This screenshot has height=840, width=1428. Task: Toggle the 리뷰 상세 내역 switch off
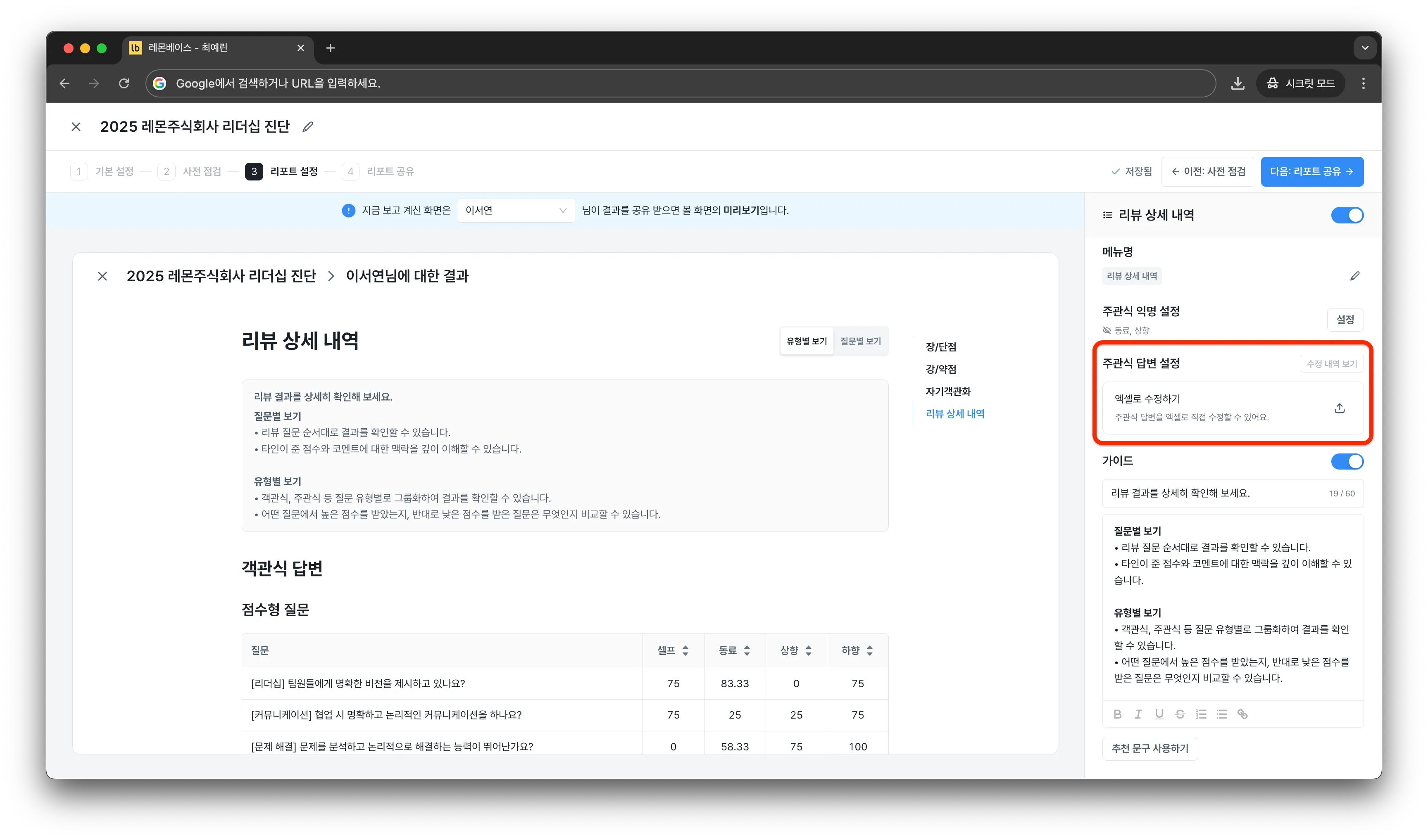(1347, 215)
